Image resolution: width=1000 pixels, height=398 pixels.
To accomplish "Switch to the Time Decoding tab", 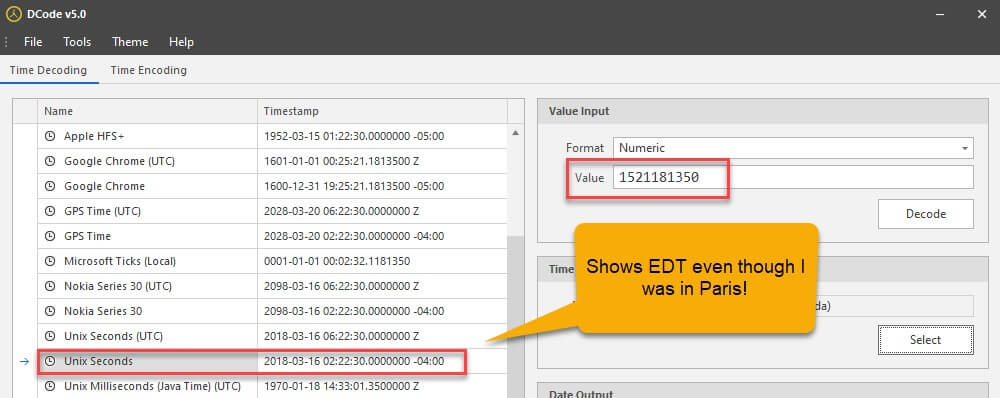I will [x=48, y=70].
